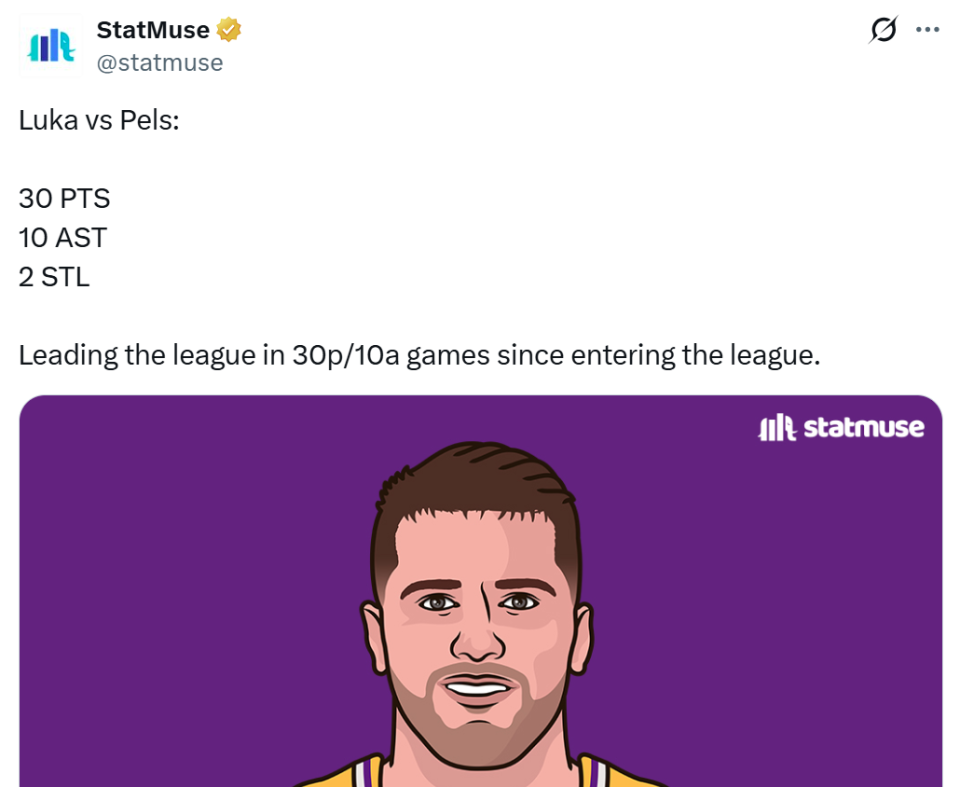Click the "Leading the league" sentence

(418, 355)
